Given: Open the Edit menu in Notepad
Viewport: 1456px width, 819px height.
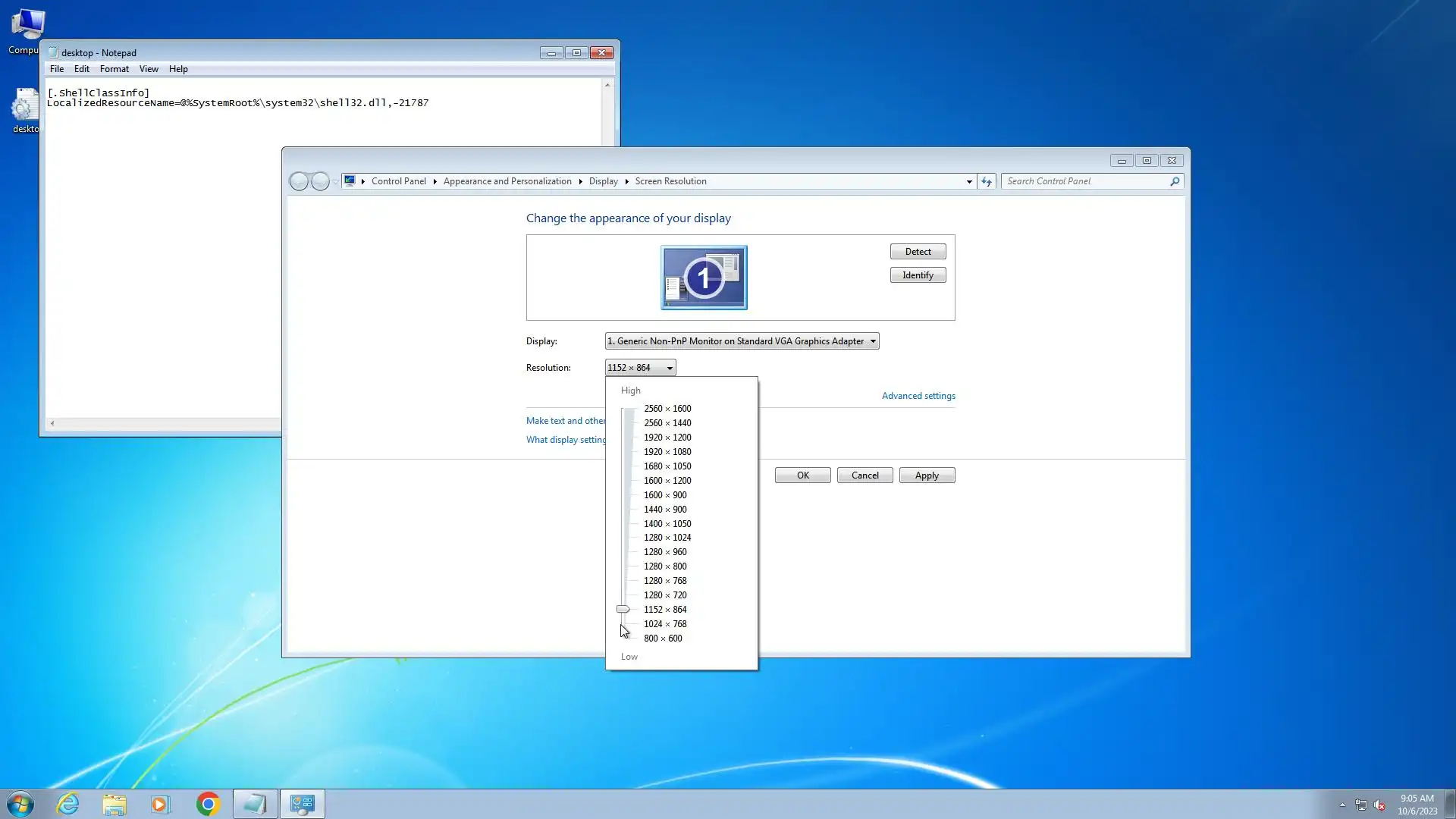Looking at the screenshot, I should 81,69.
